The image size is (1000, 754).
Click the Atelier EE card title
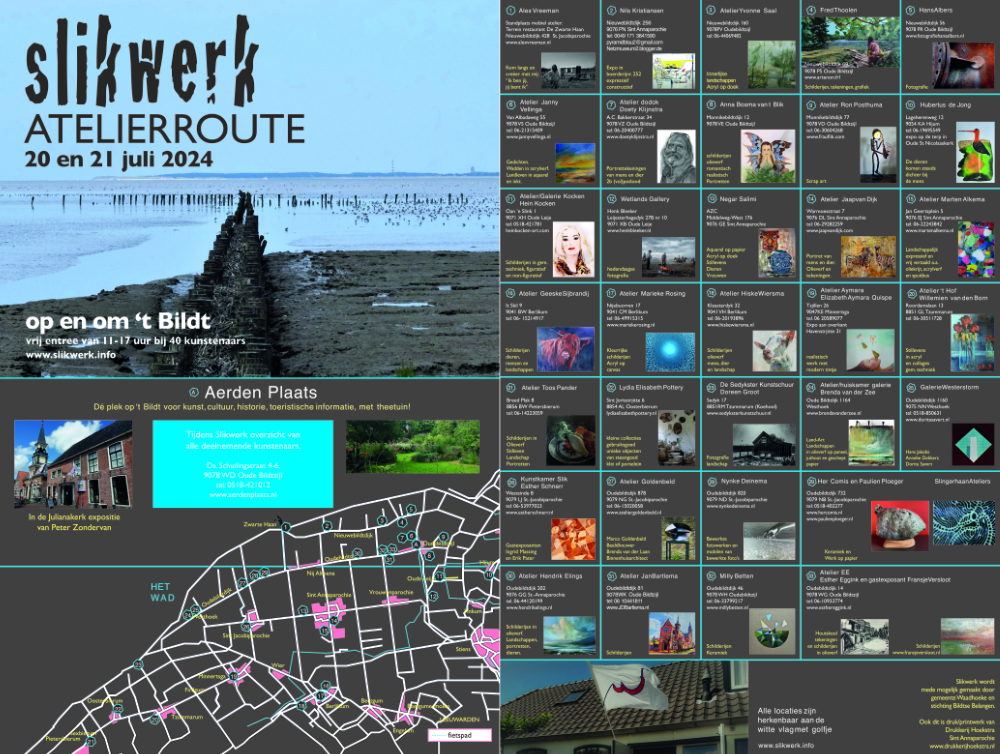(834, 572)
